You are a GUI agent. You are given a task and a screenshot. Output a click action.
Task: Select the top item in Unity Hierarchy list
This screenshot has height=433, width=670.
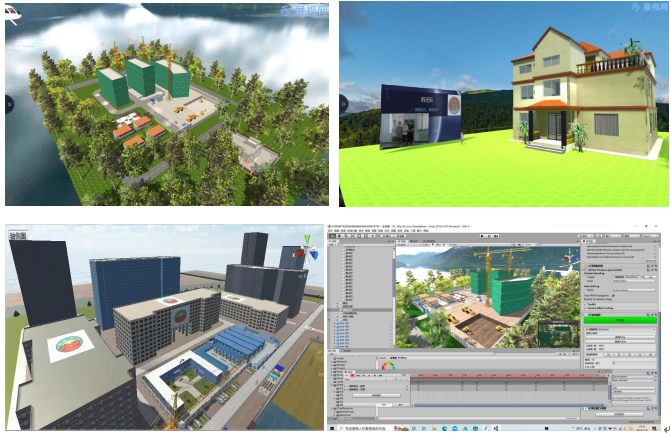[x=352, y=246]
